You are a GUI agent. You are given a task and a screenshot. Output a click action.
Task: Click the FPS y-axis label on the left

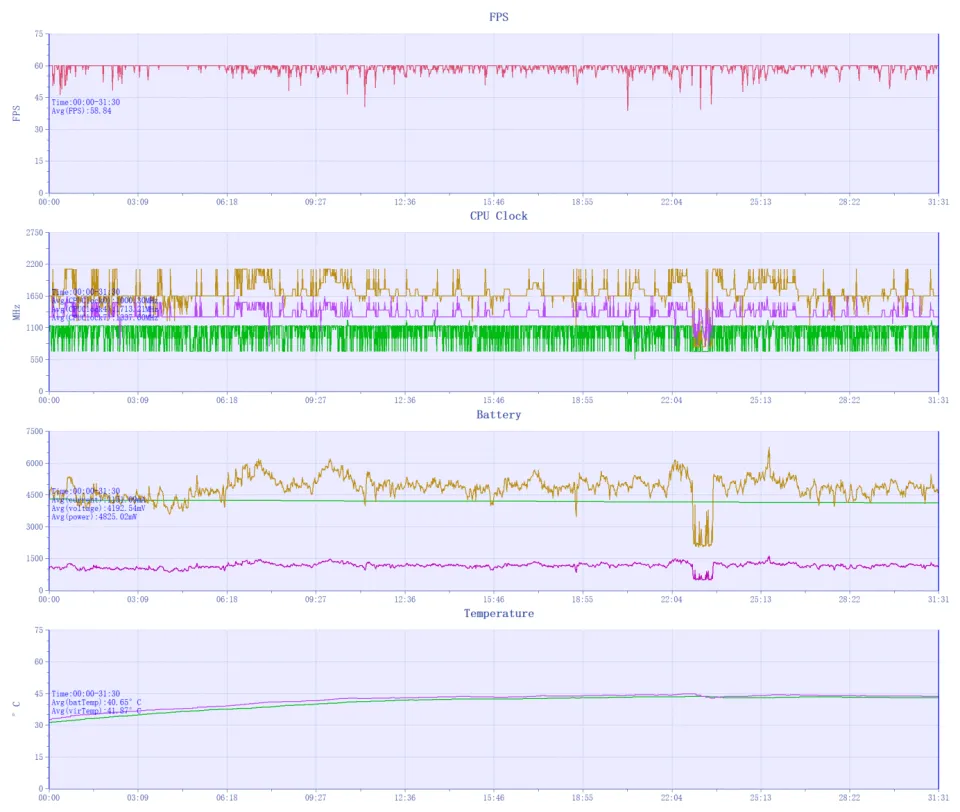coord(16,114)
